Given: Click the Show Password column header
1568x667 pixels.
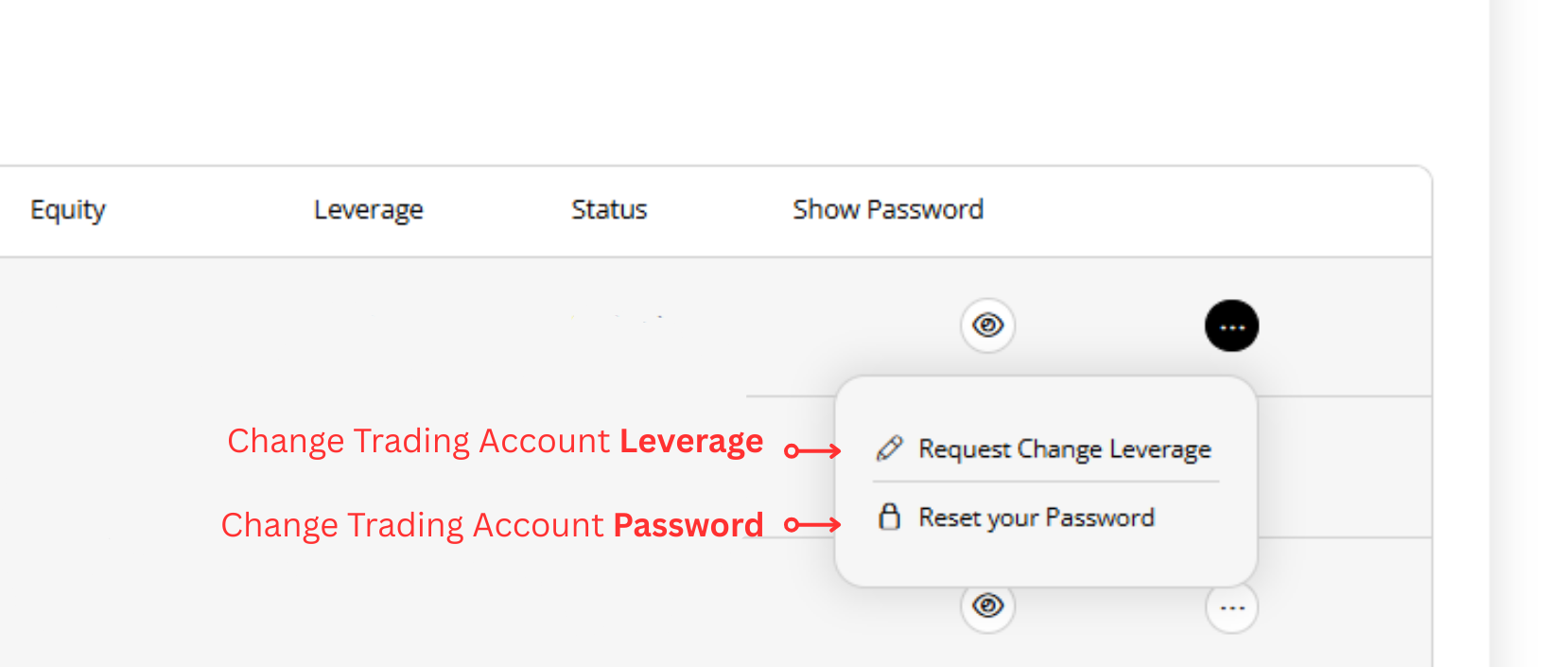Looking at the screenshot, I should click(x=888, y=209).
